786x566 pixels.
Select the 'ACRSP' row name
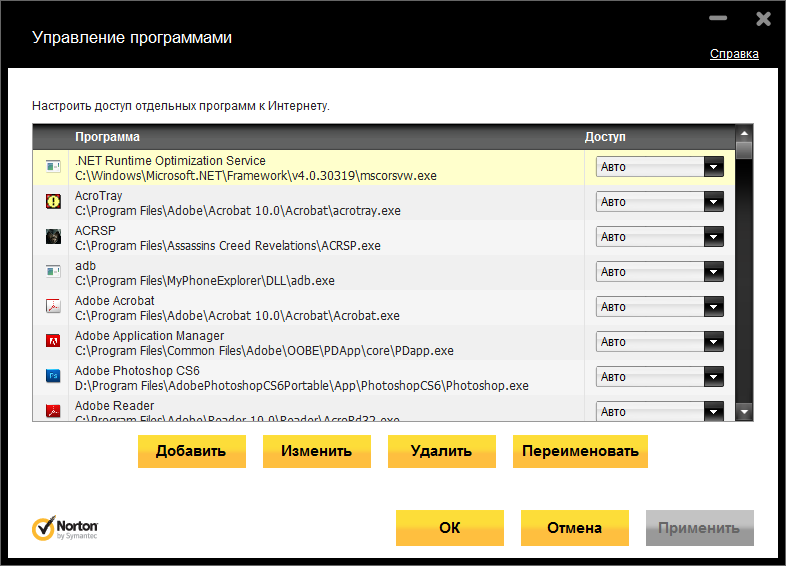(95, 231)
